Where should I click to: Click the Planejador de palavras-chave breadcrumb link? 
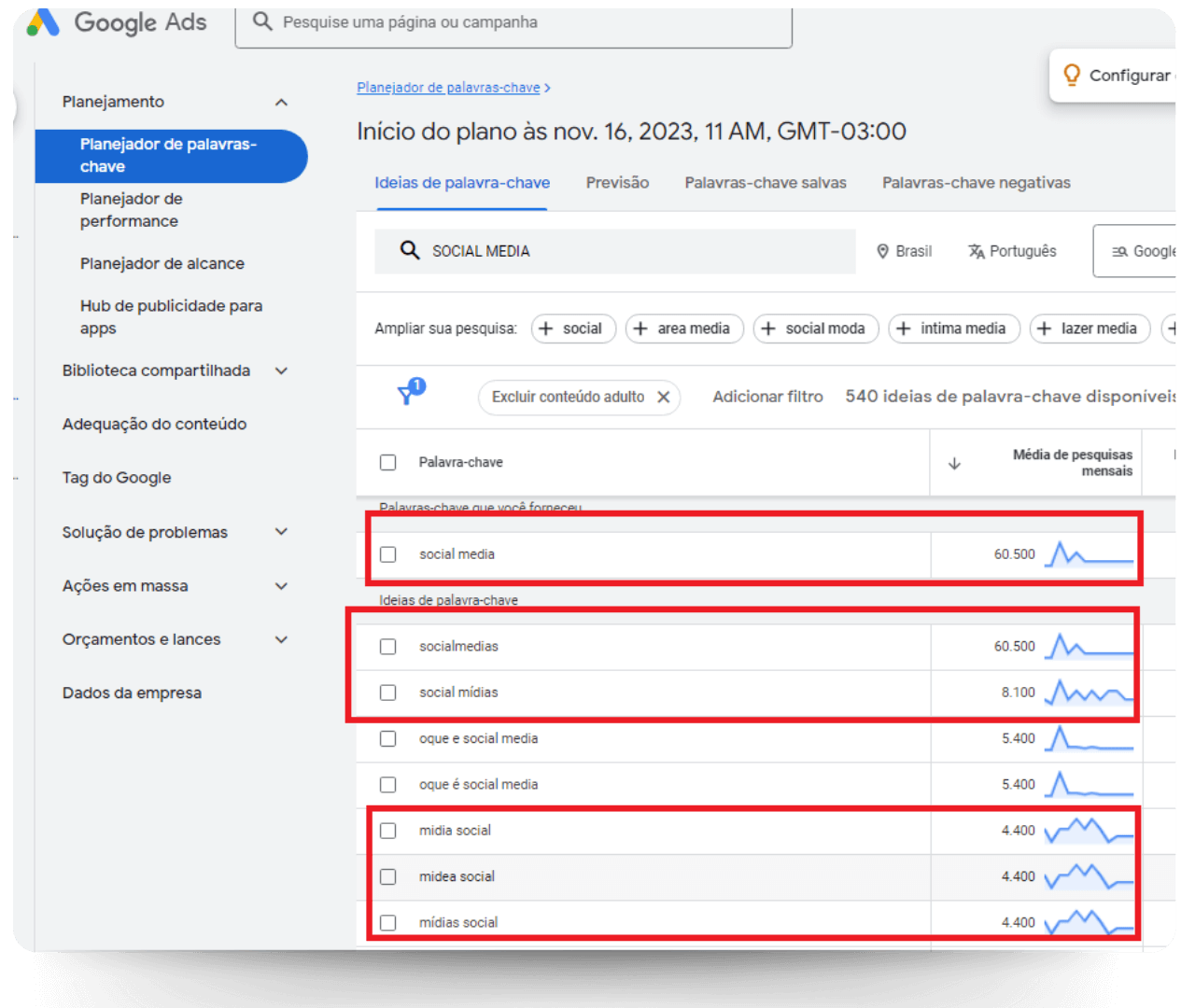click(x=448, y=88)
